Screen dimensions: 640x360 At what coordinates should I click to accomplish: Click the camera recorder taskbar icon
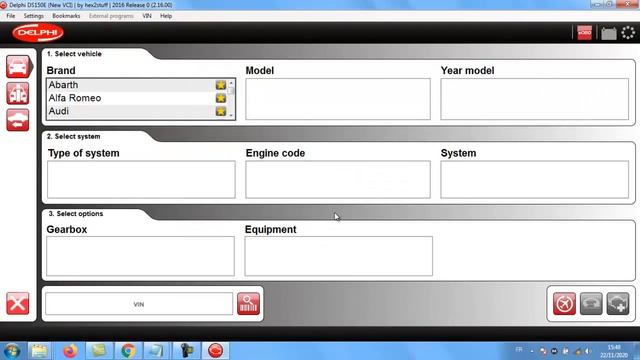click(x=187, y=351)
